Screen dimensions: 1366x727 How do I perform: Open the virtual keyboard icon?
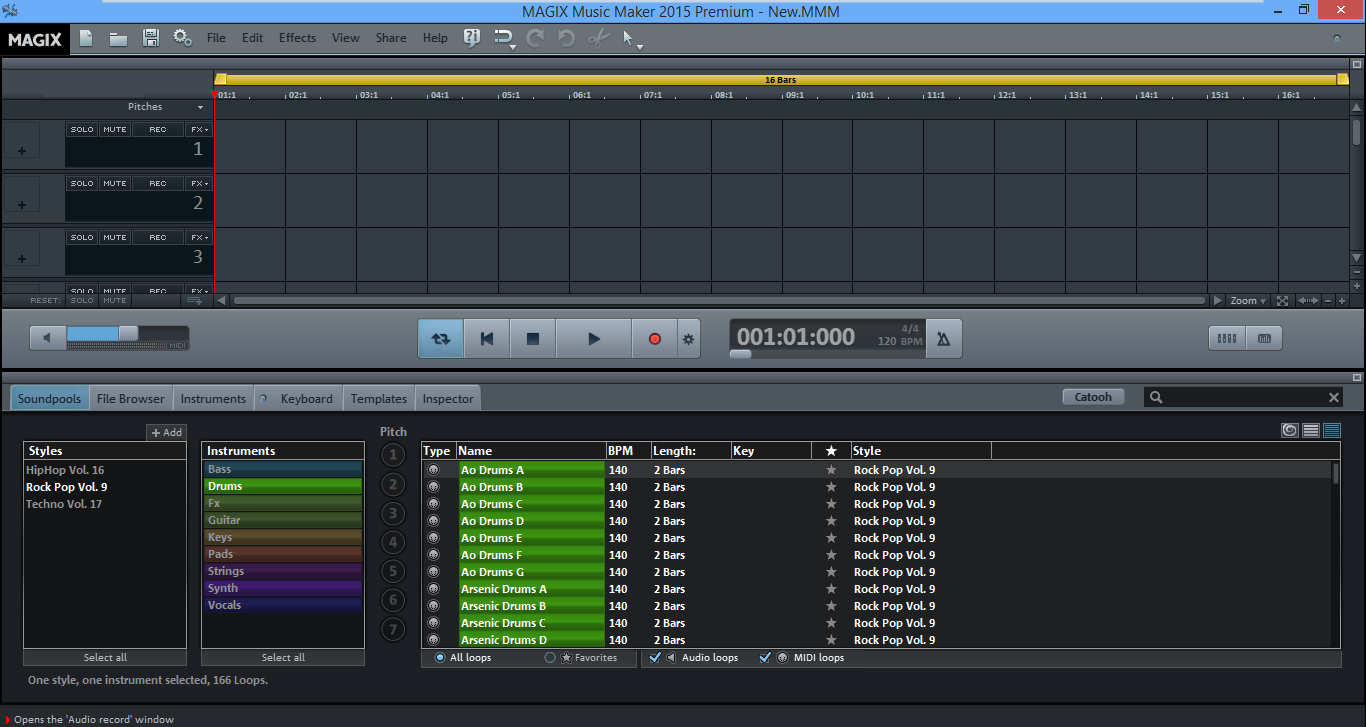(x=1264, y=338)
